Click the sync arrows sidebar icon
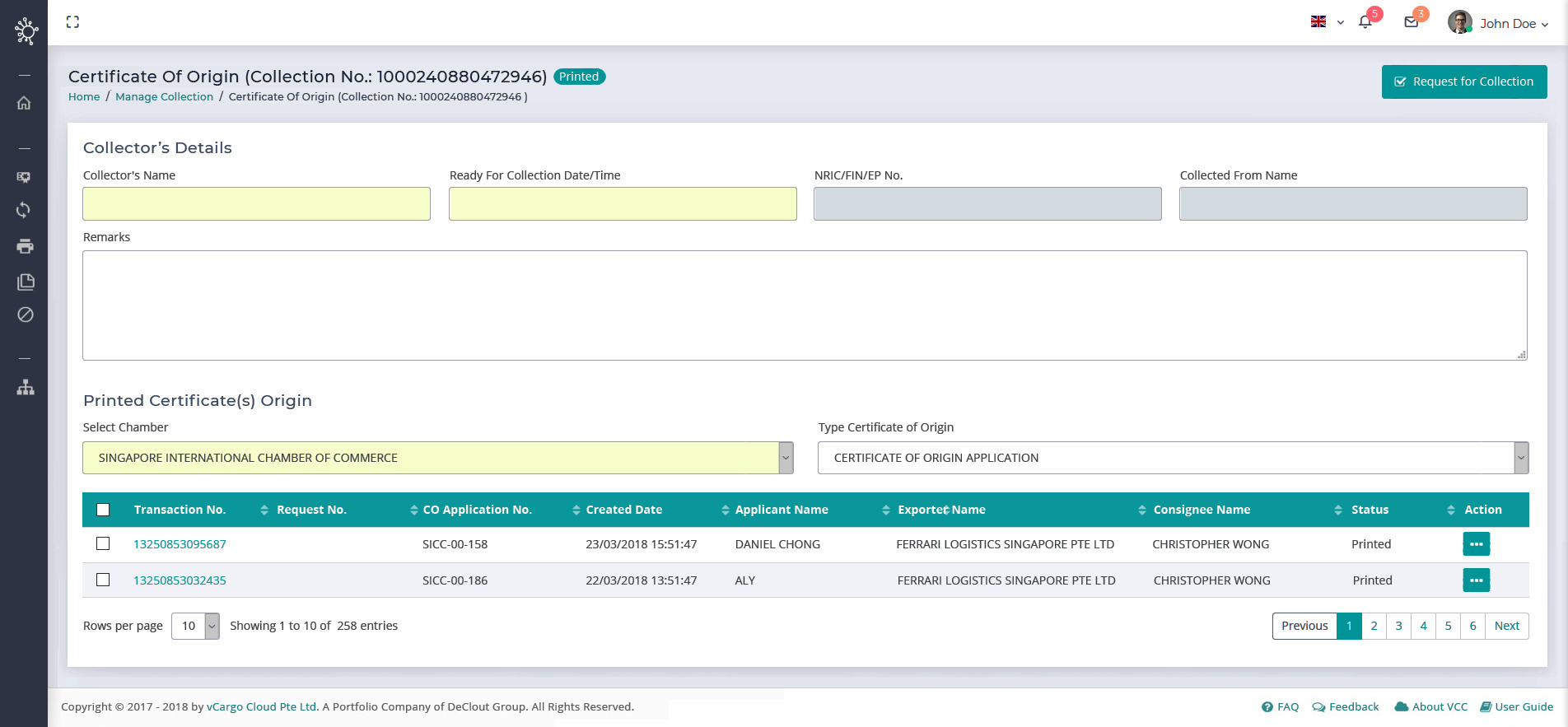 [x=24, y=210]
